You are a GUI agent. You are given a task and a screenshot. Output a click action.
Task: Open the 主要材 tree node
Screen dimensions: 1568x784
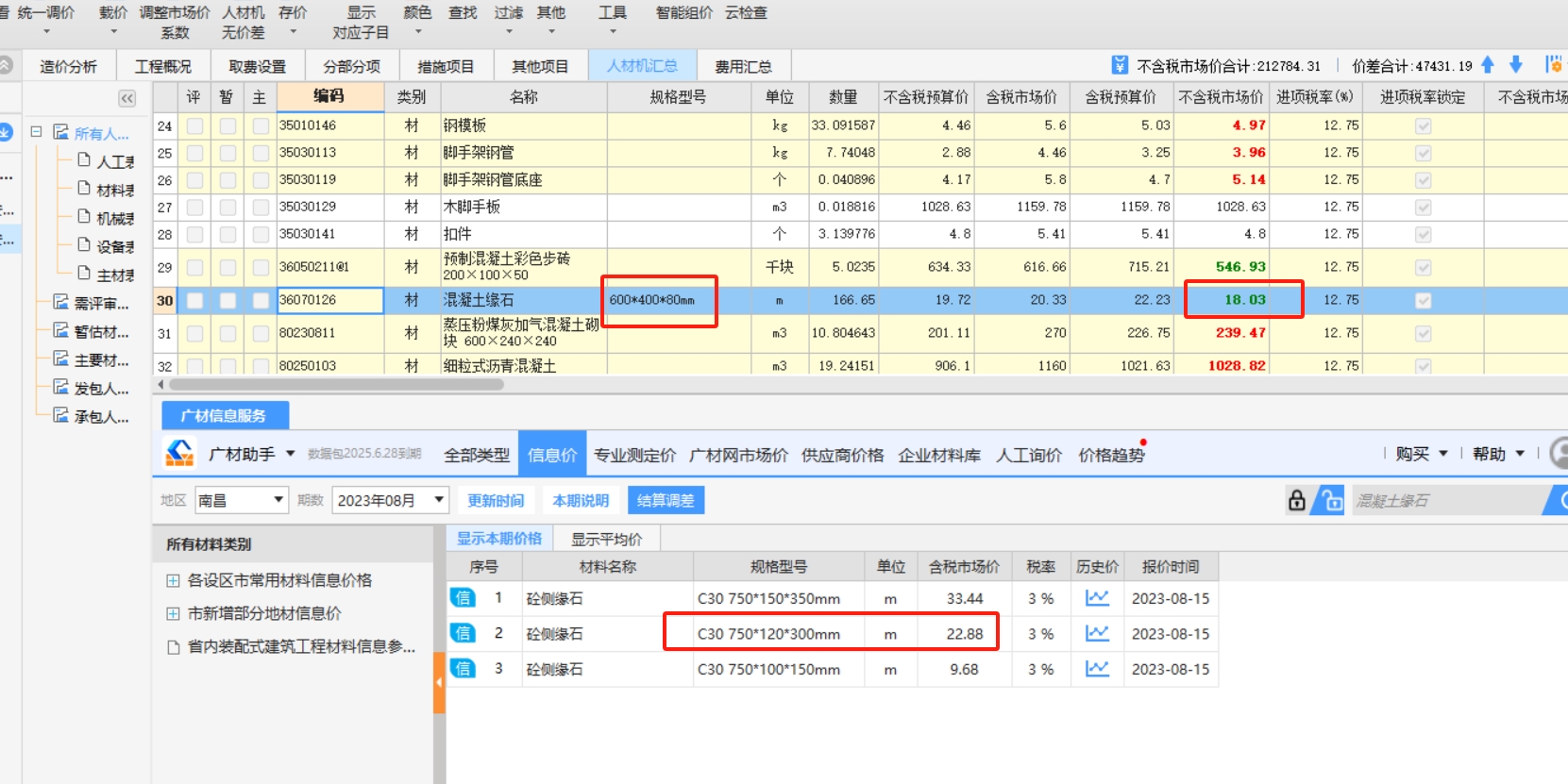(92, 359)
